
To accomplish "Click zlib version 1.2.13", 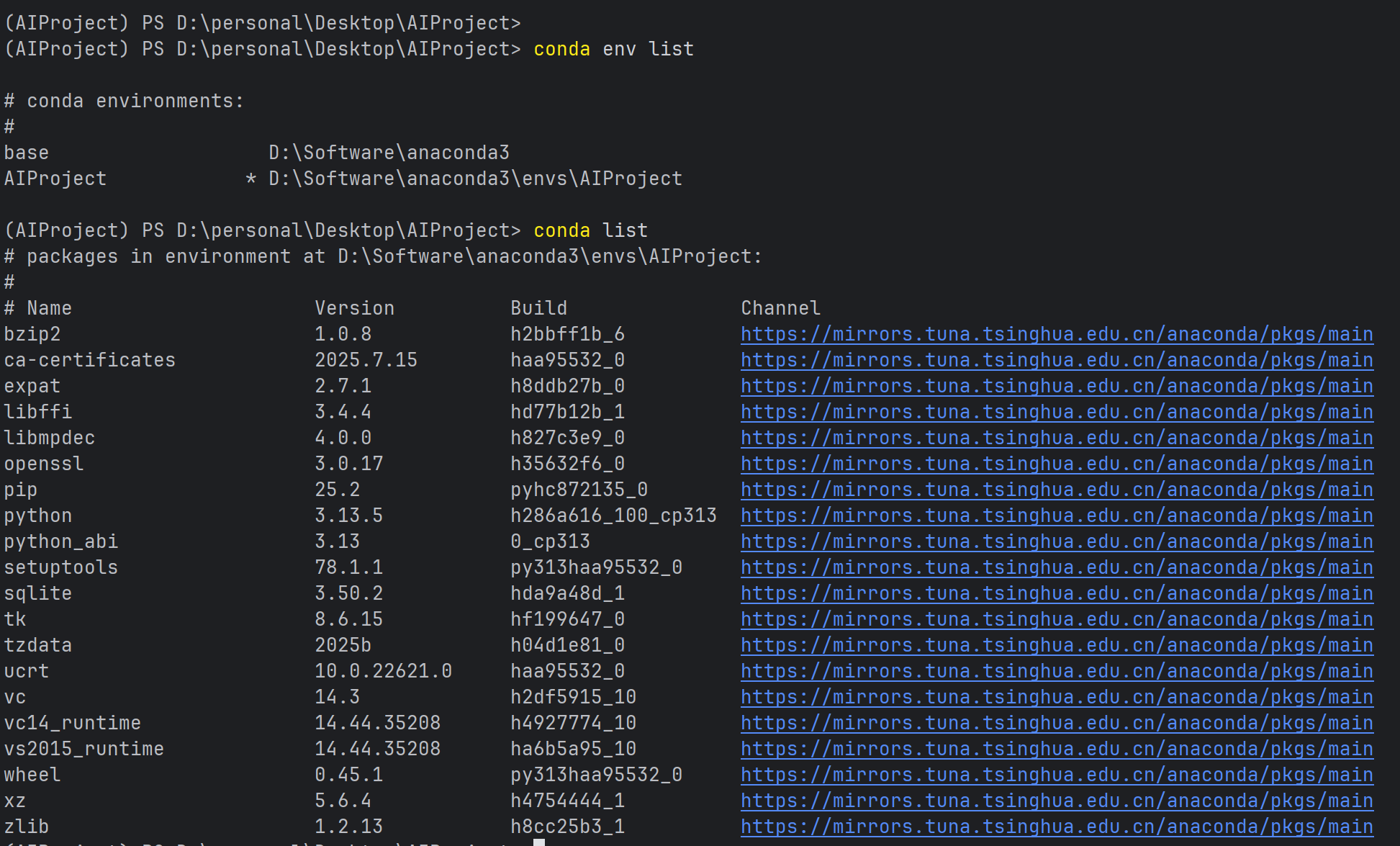I will tap(348, 827).
